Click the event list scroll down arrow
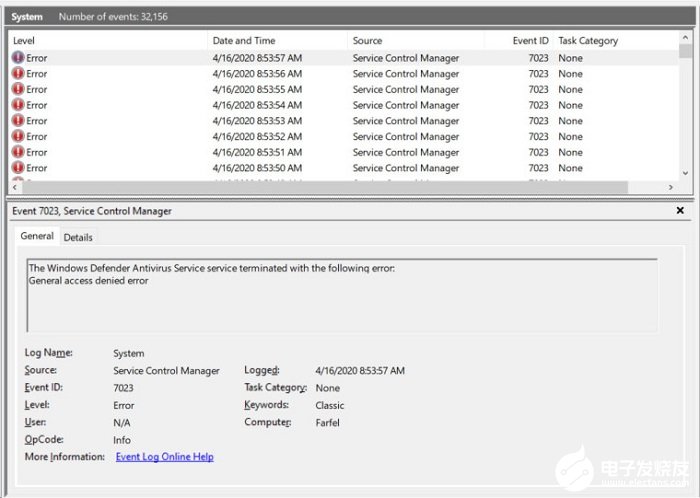Screen dimensions: 700x498 tap(685, 173)
